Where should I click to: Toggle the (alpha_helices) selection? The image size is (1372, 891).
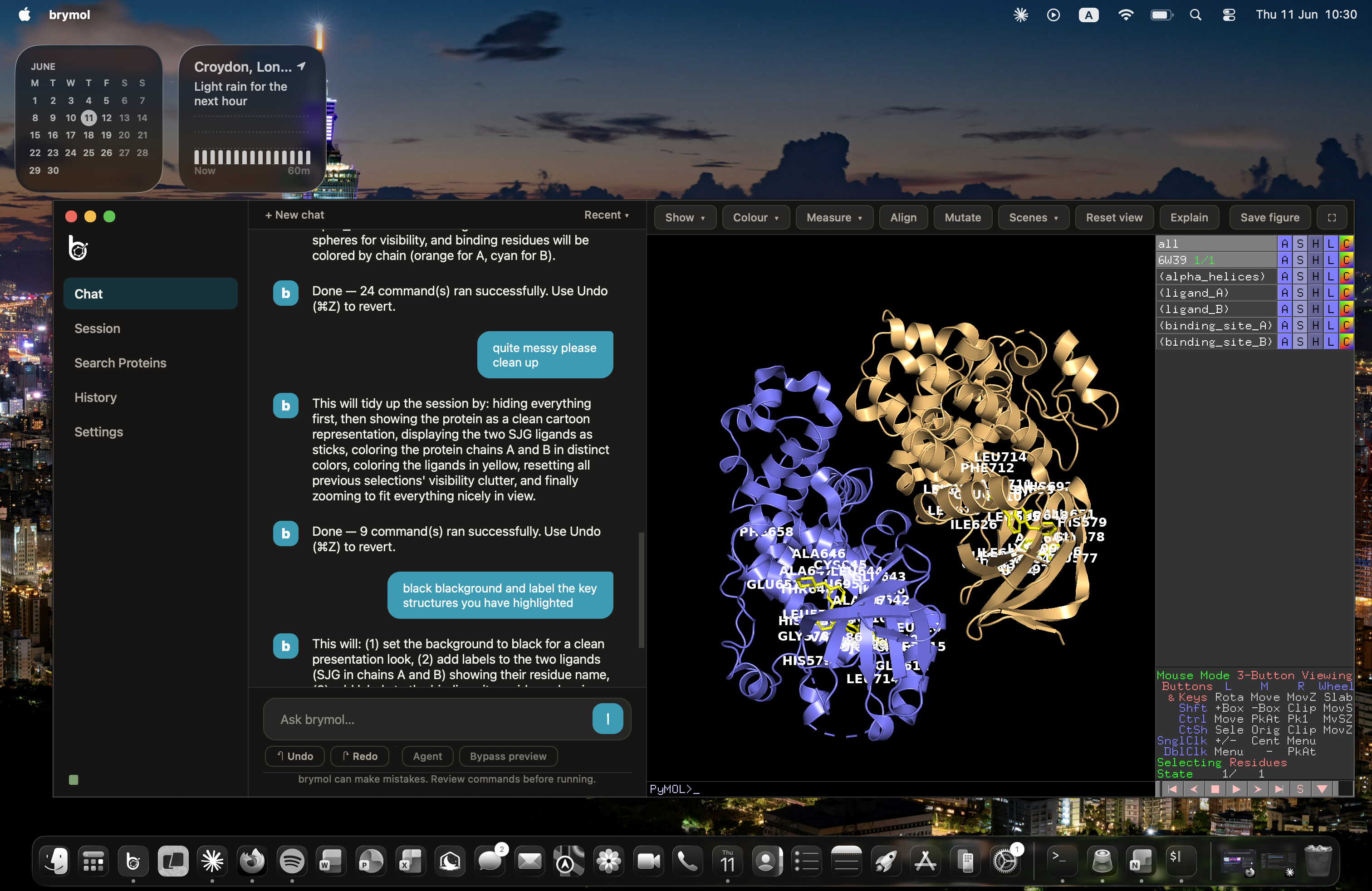[1216, 276]
